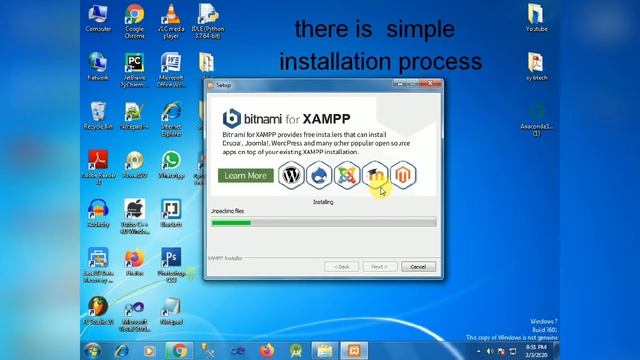Open the Brackets desktop shortcut
The image size is (640, 360).
click(x=171, y=213)
